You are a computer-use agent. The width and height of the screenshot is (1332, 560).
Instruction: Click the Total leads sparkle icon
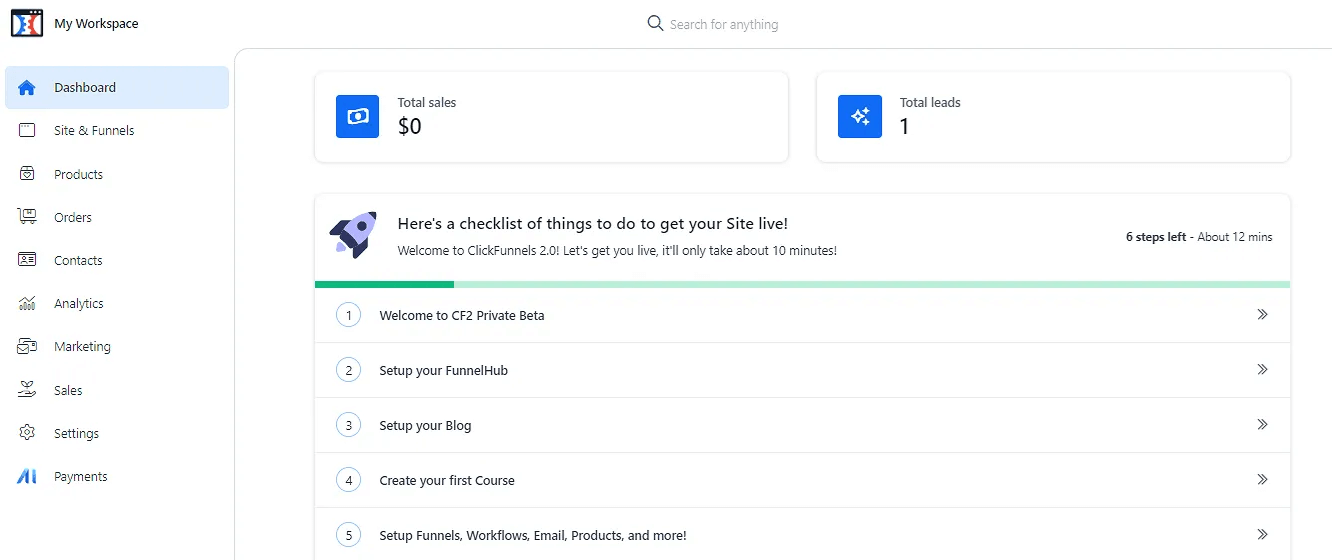(x=860, y=116)
